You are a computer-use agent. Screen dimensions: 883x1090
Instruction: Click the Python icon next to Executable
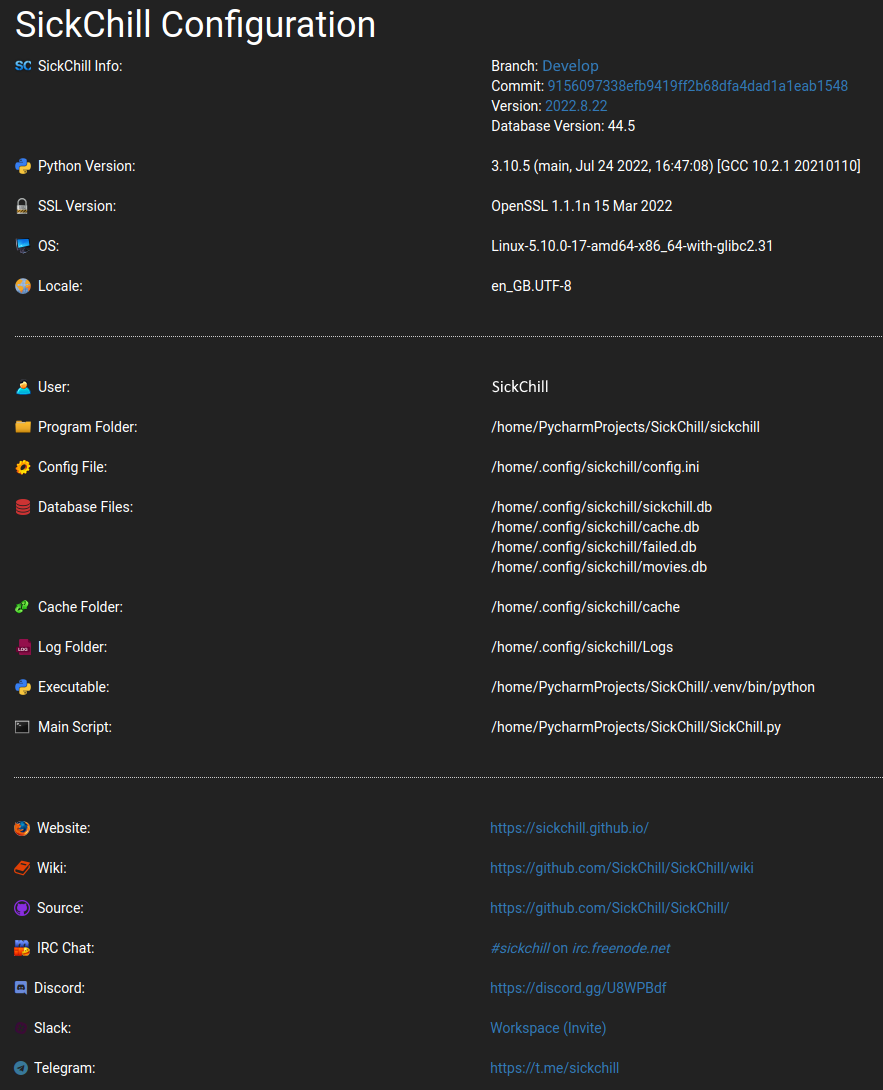point(23,688)
